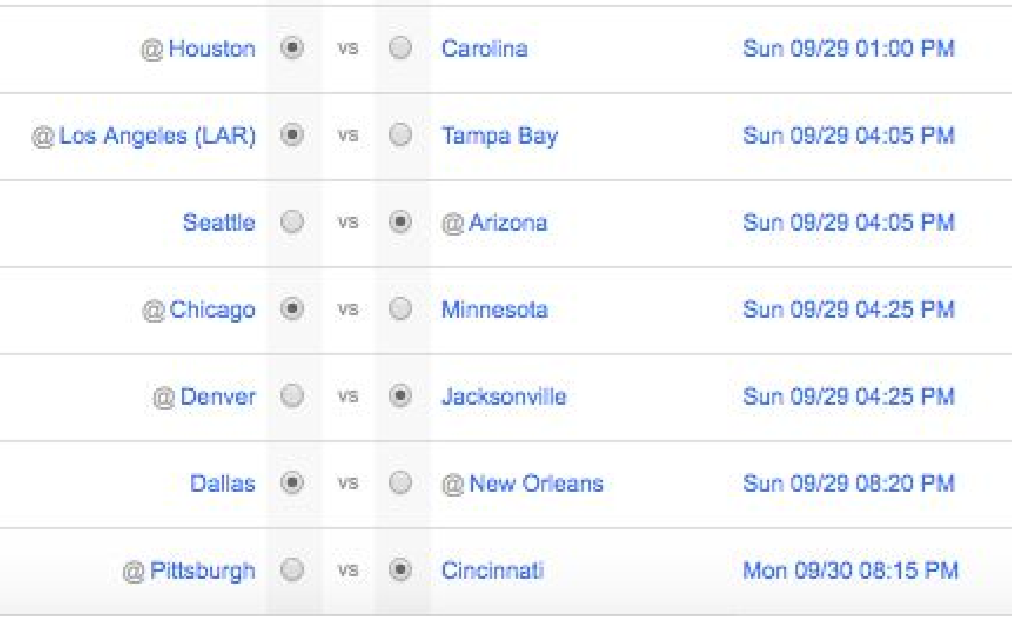Image resolution: width=1012 pixels, height=617 pixels.
Task: Choose Tampa Bay radio button
Action: point(400,135)
